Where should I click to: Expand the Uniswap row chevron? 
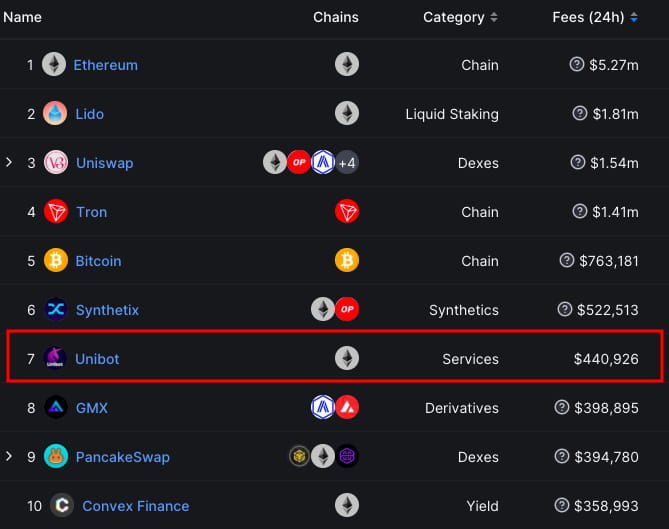click(9, 162)
